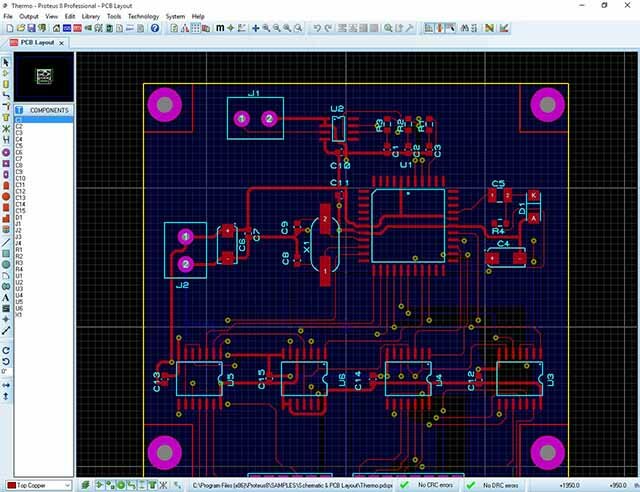Click crystal X1 on the PCB
Screen dimensions: 640x492
[325, 245]
